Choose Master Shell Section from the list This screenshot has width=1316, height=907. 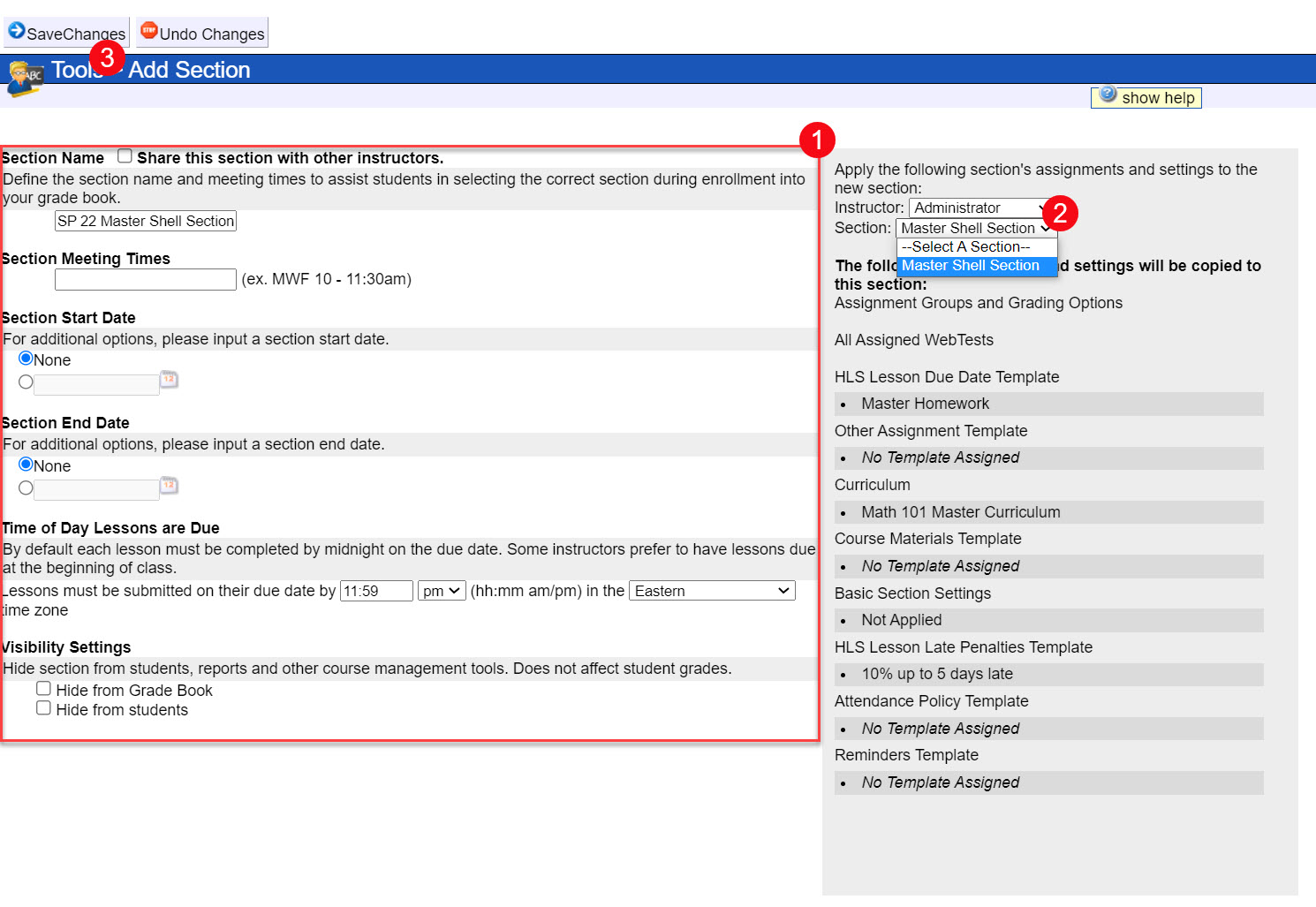[971, 266]
